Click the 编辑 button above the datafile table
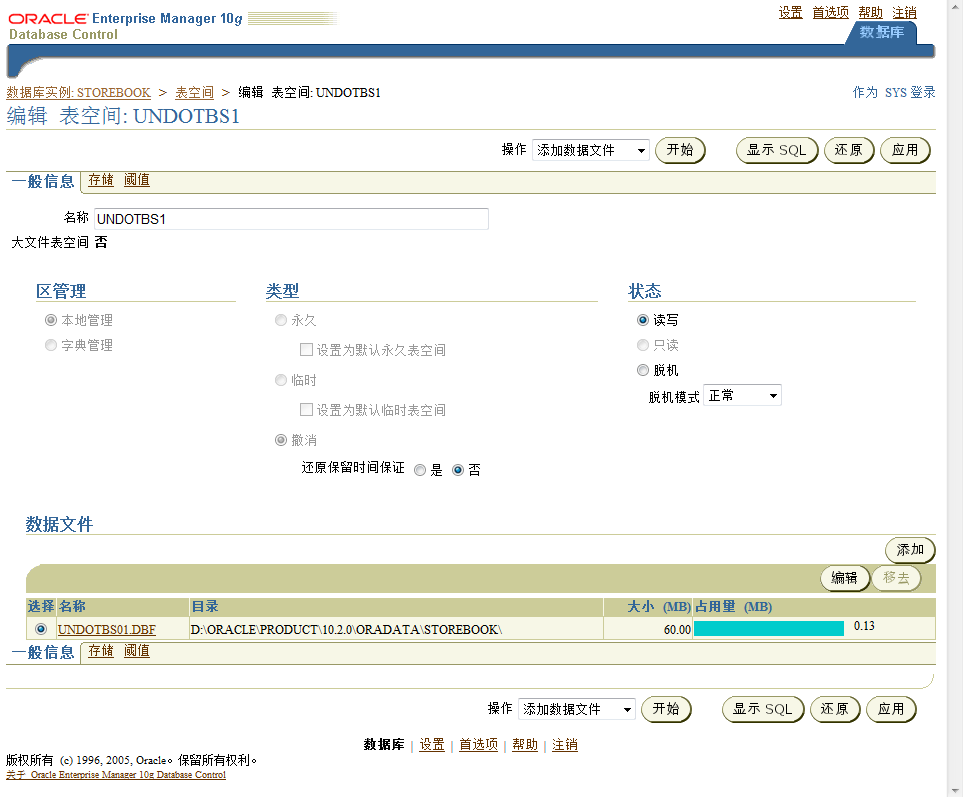This screenshot has height=797, width=963. pos(844,578)
